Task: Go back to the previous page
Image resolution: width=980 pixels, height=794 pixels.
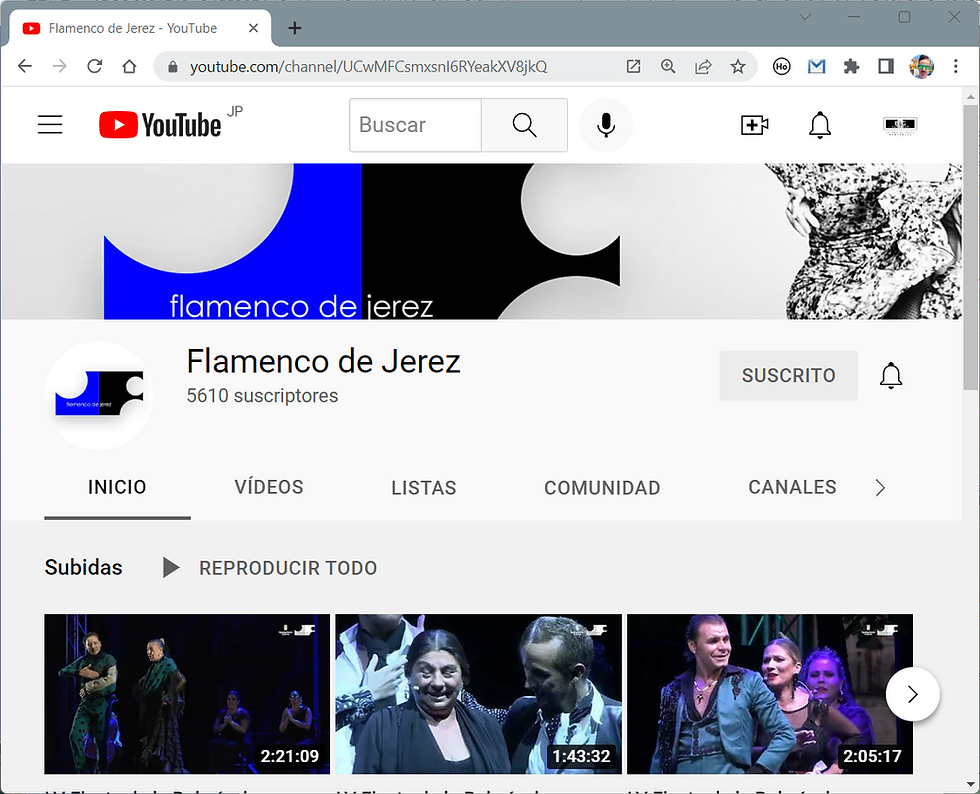Action: [x=24, y=66]
